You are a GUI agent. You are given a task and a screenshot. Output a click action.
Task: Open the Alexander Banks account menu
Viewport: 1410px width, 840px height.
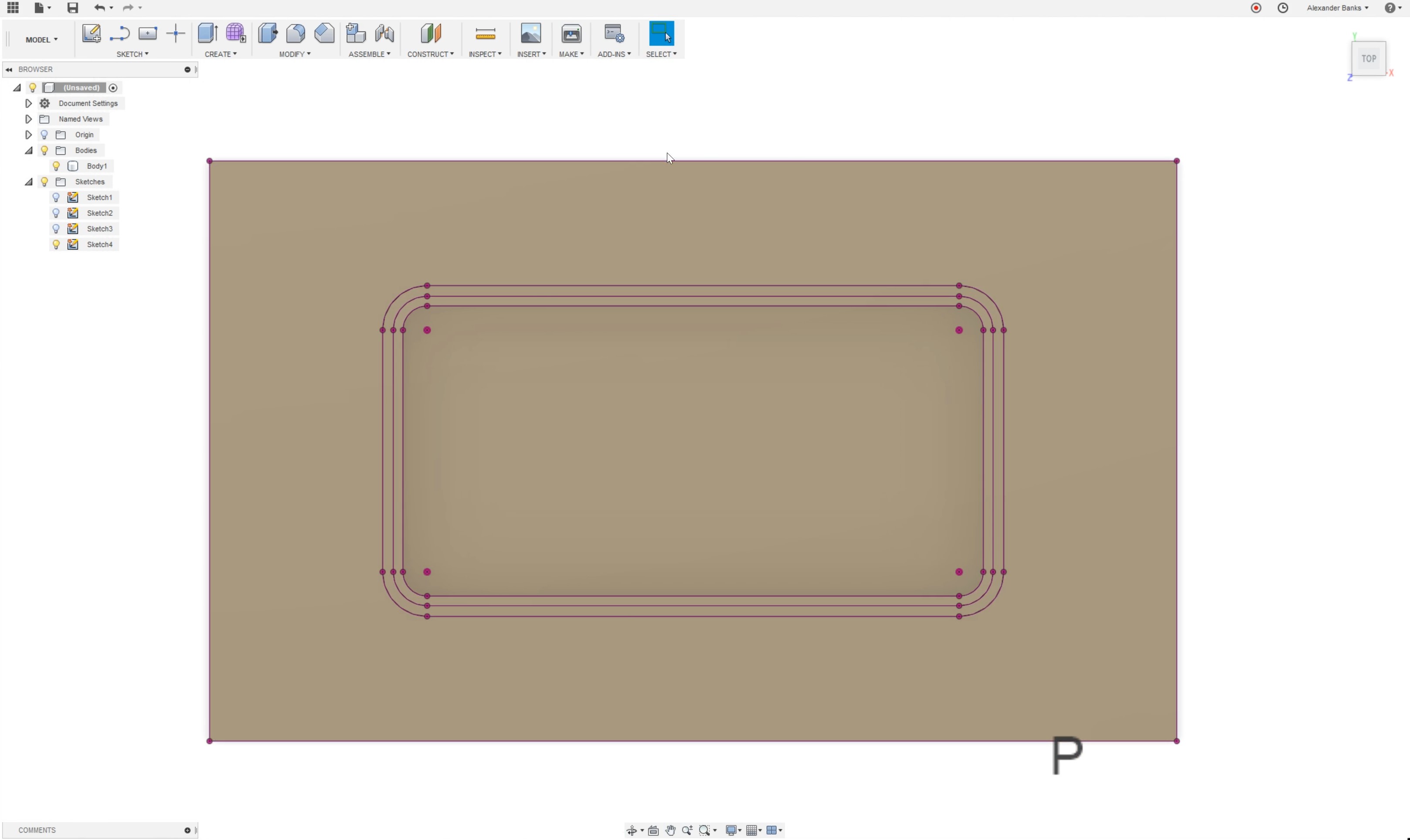1337,8
